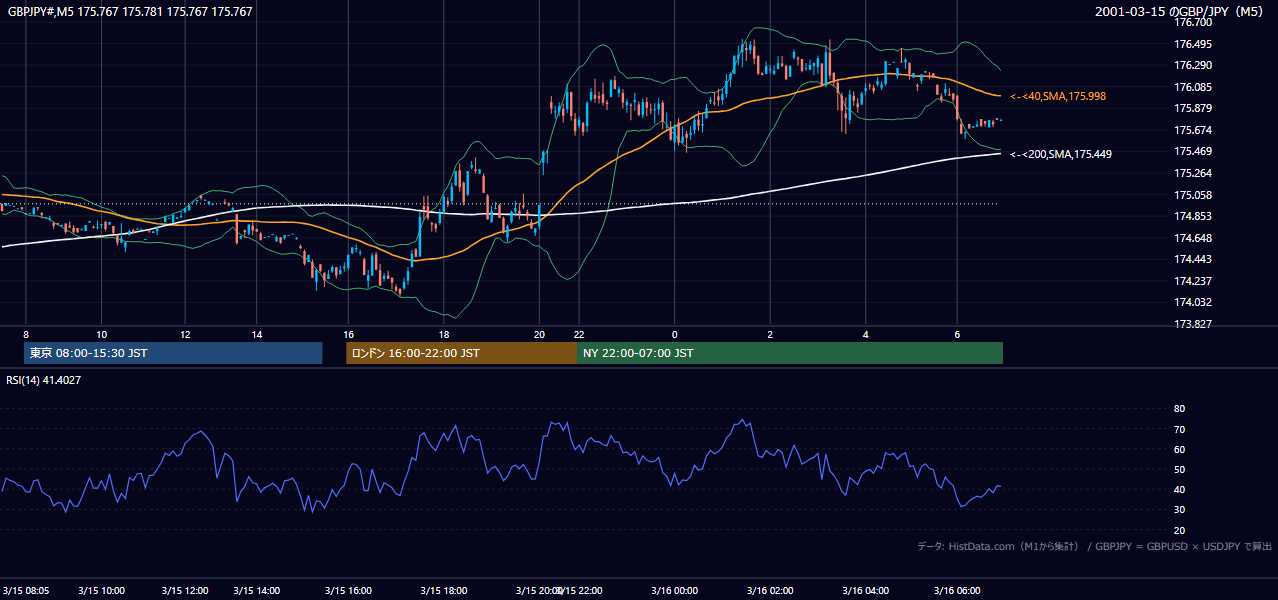Click the hour label 8 under the chart
Screen dimensions: 1278x600
pyautogui.click(x=26, y=334)
